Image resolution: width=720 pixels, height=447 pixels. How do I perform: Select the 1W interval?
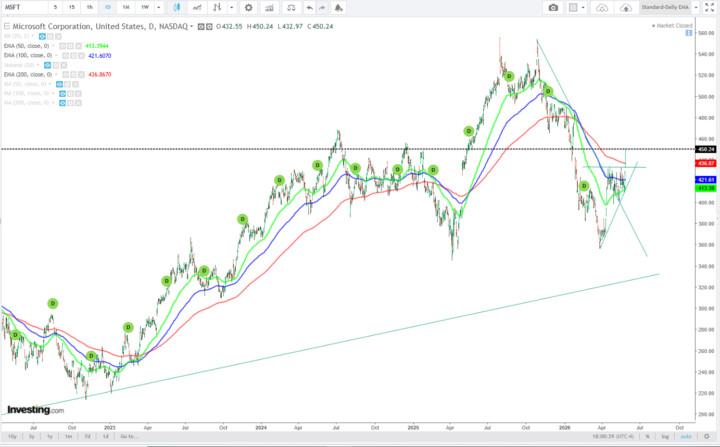pos(145,7)
